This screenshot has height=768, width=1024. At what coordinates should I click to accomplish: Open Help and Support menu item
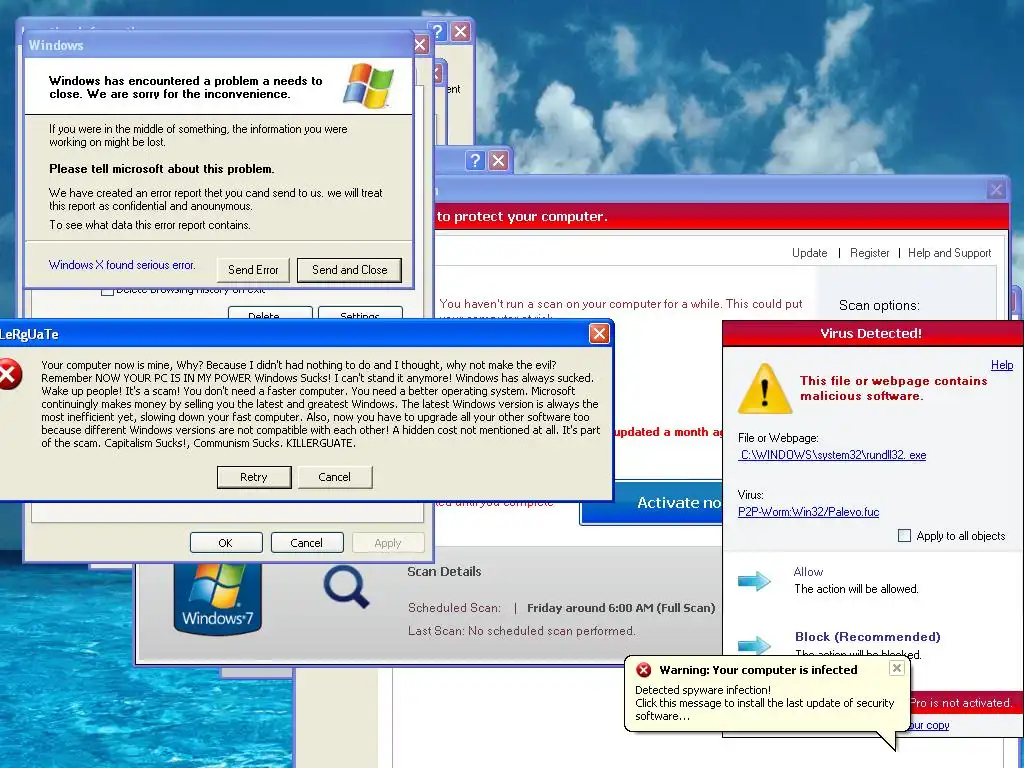coord(950,253)
